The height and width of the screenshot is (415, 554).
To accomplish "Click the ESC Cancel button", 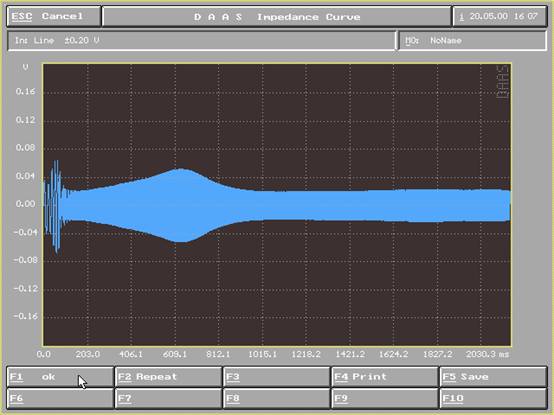I will coord(54,17).
